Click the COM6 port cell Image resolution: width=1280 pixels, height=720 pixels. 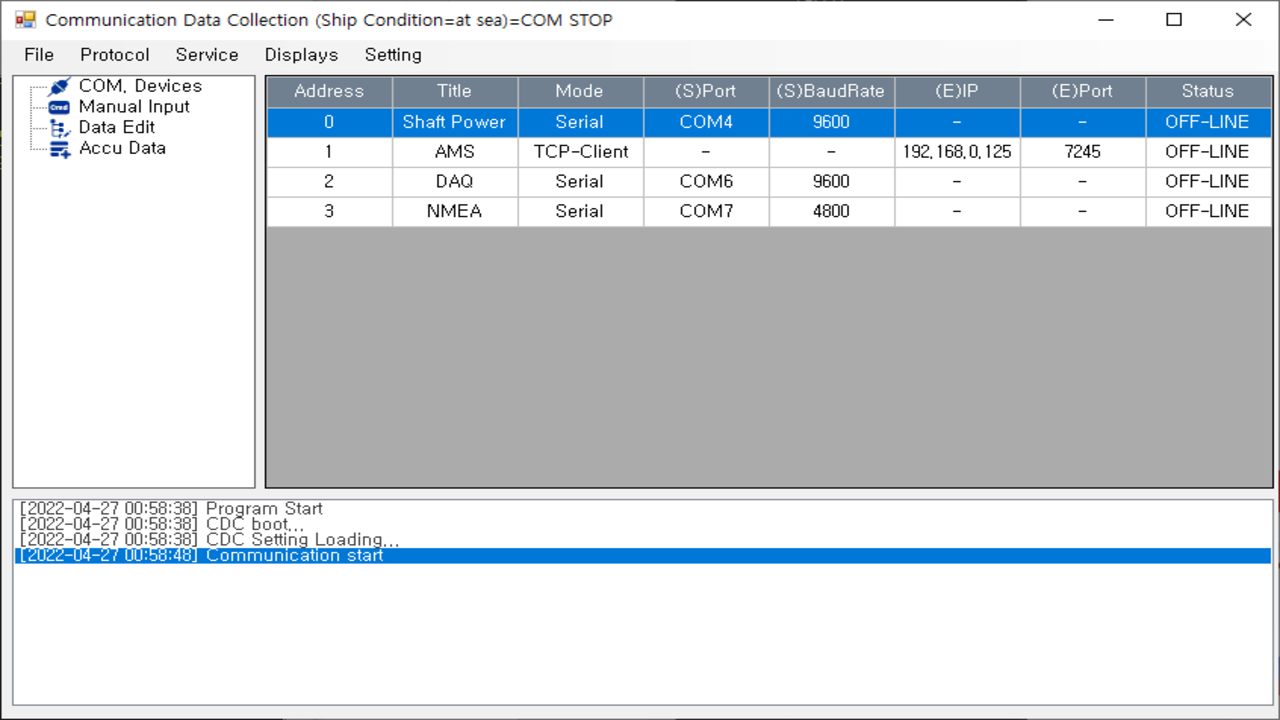pos(706,182)
